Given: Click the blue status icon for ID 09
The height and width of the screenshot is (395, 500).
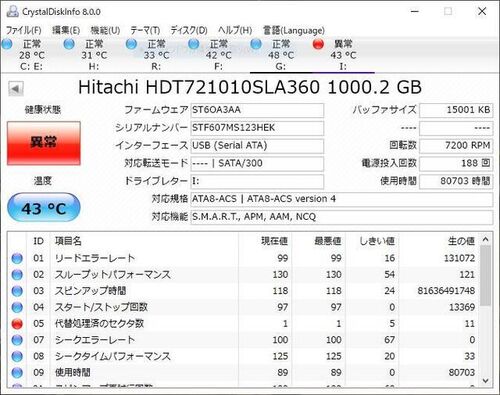Looking at the screenshot, I should coord(17,373).
